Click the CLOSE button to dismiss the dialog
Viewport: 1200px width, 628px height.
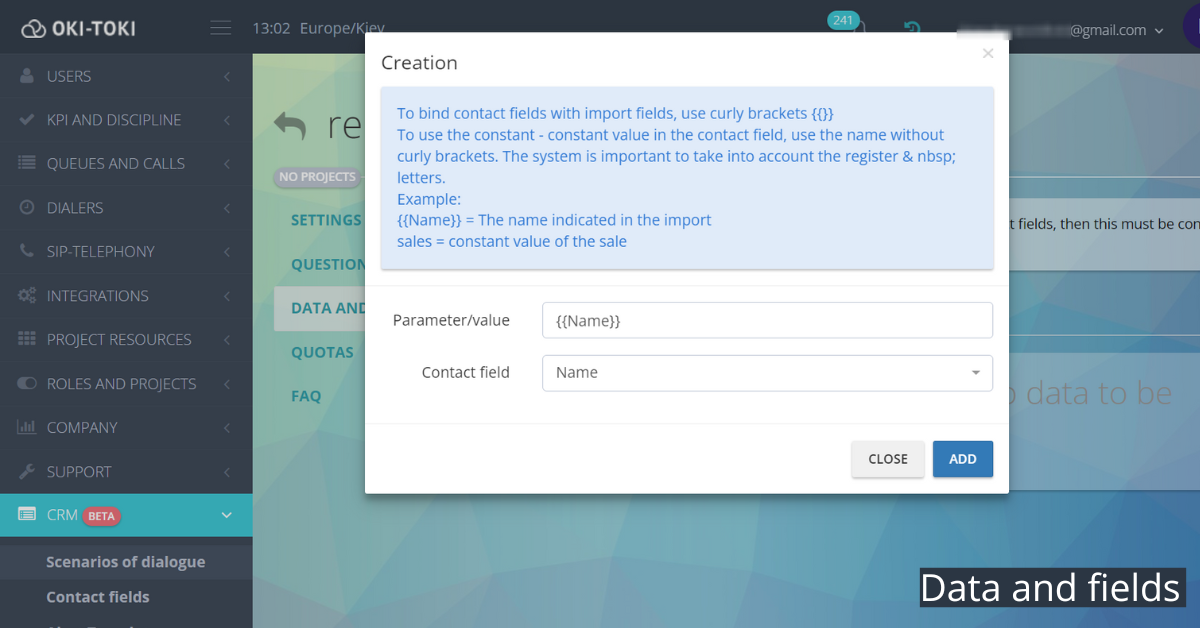[x=887, y=459]
